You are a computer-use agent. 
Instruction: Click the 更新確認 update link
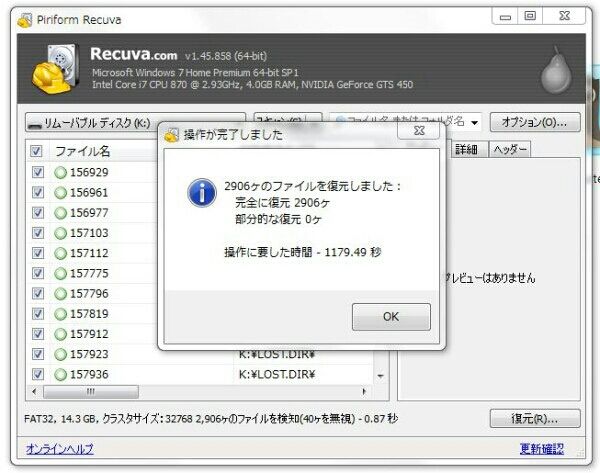(x=541, y=449)
